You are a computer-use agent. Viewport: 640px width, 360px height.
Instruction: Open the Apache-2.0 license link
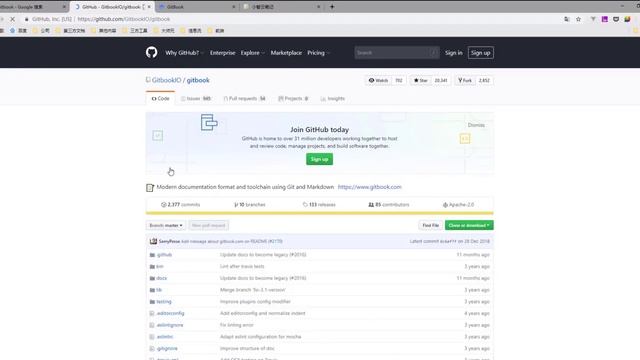[458, 204]
